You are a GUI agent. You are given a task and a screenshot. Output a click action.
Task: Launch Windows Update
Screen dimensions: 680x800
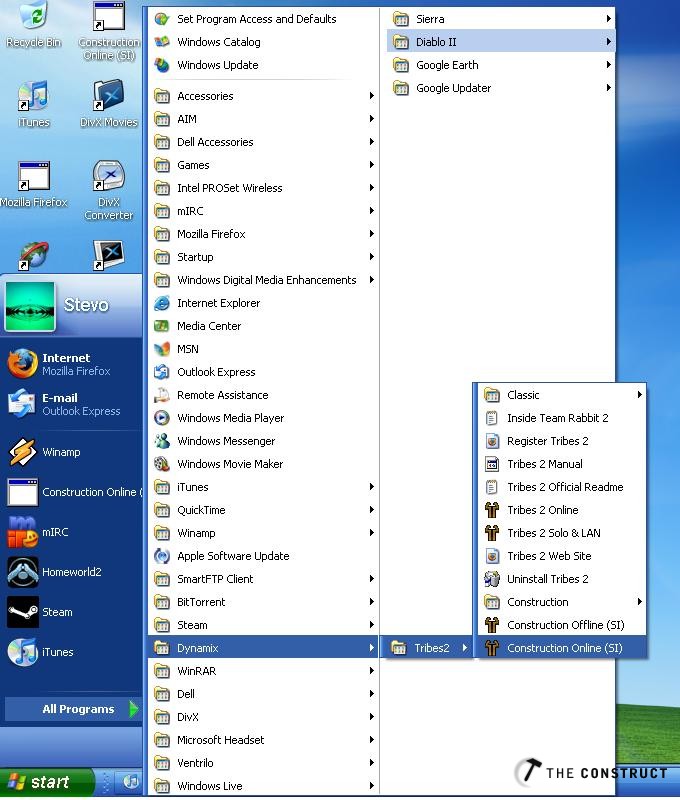(x=264, y=65)
